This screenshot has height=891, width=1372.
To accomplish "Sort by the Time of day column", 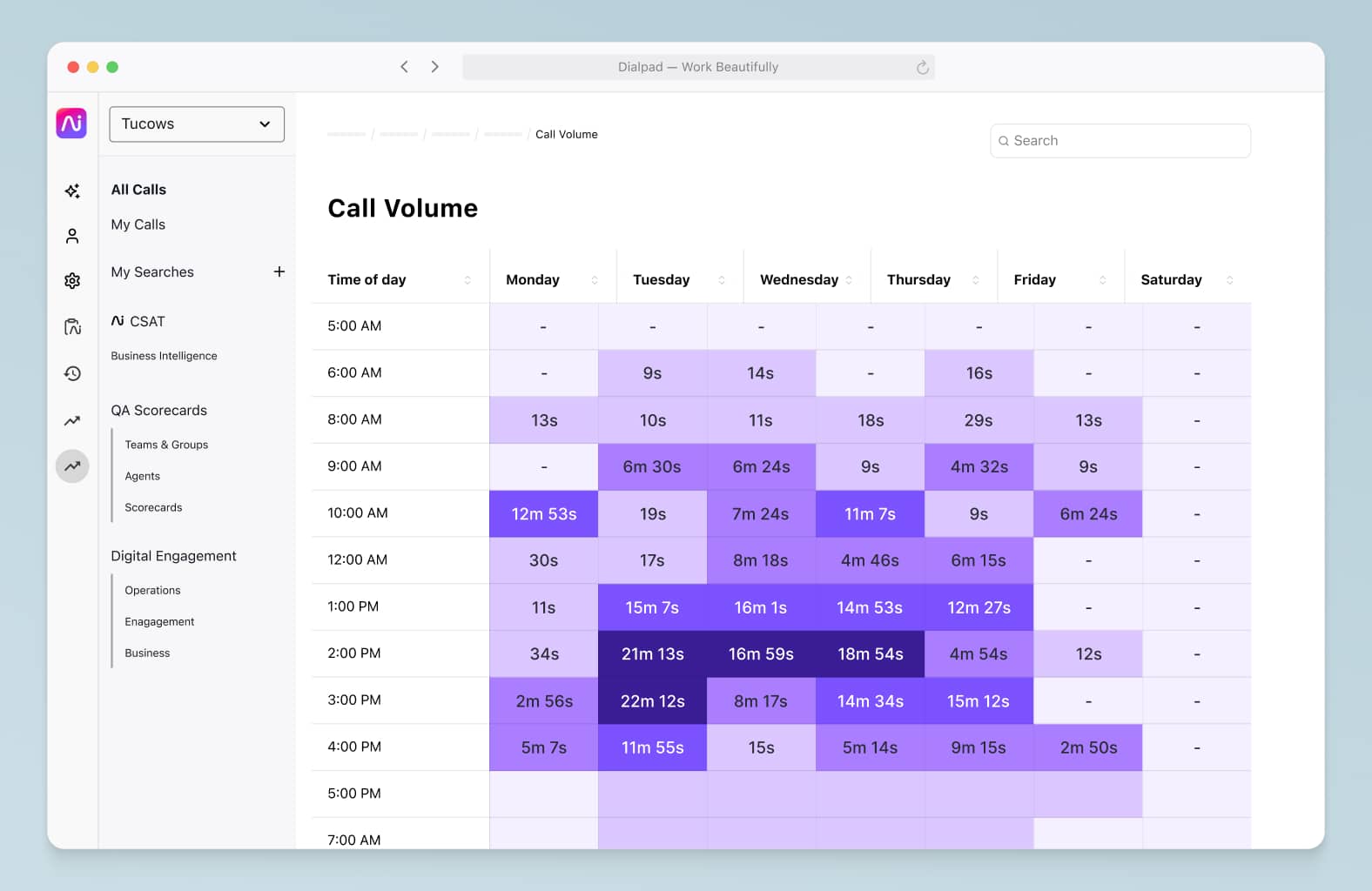I will pos(467,279).
